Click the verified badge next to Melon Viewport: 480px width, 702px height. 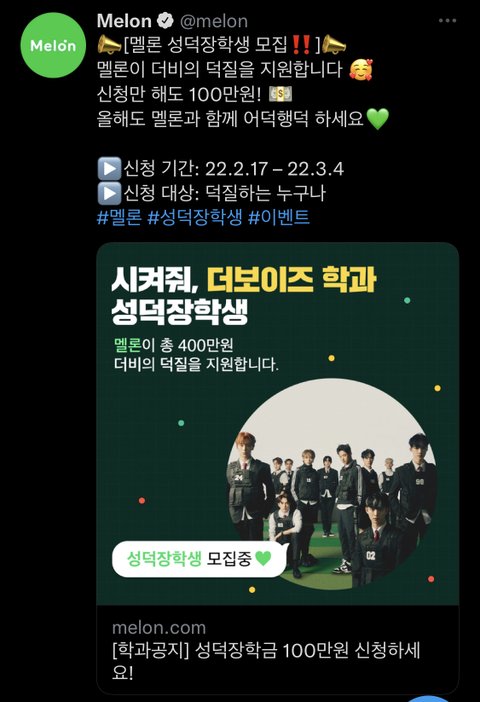coord(166,21)
